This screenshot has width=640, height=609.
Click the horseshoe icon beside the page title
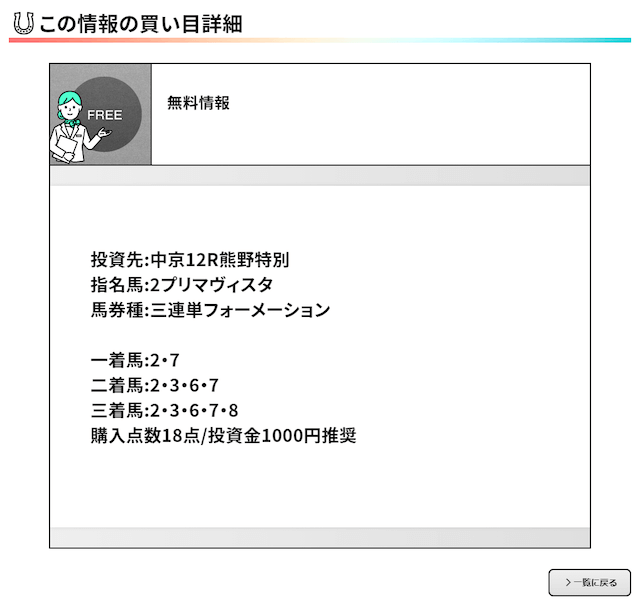click(23, 23)
